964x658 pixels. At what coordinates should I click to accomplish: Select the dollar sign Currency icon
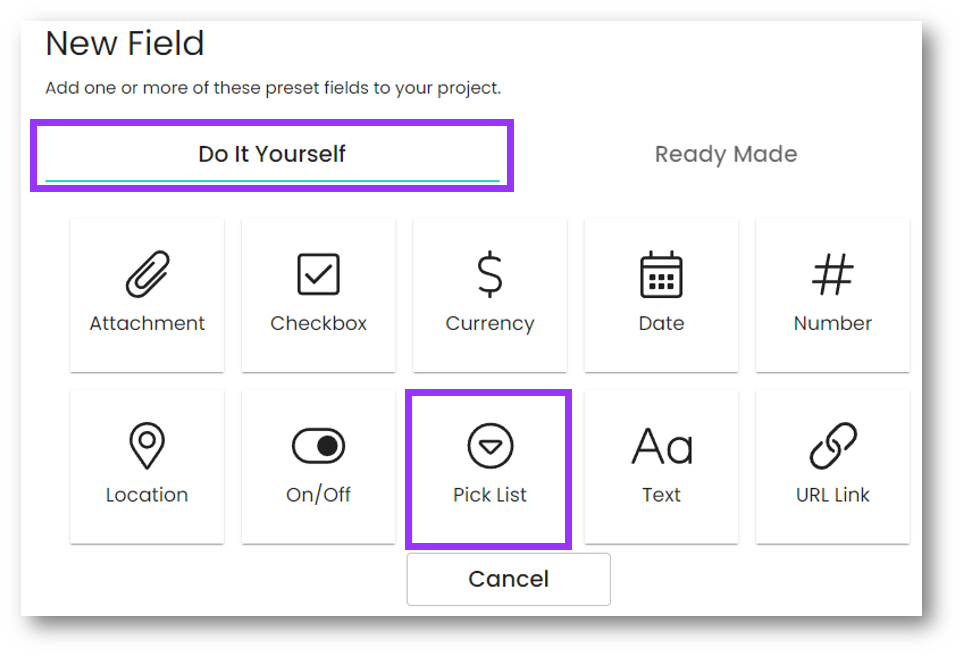pyautogui.click(x=490, y=275)
